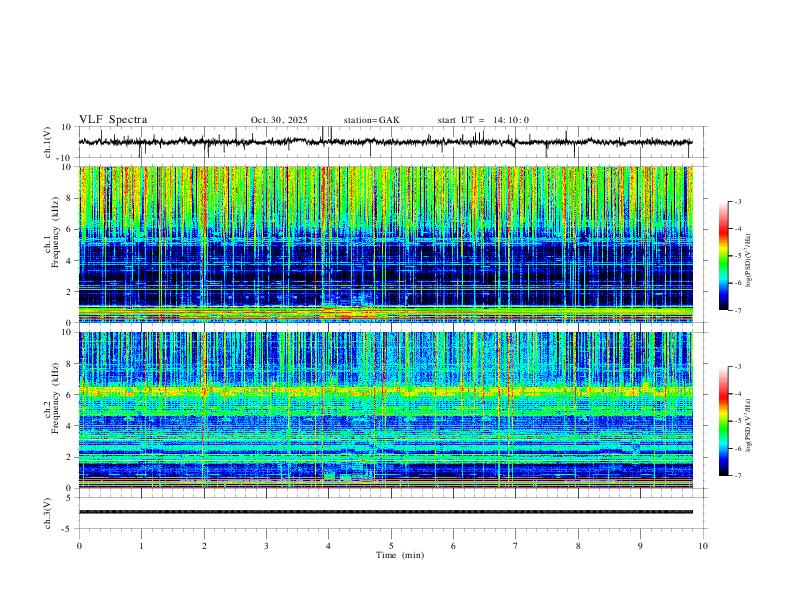The width and height of the screenshot is (792, 612).
Task: Click time tick label '4'
Action: point(329,546)
